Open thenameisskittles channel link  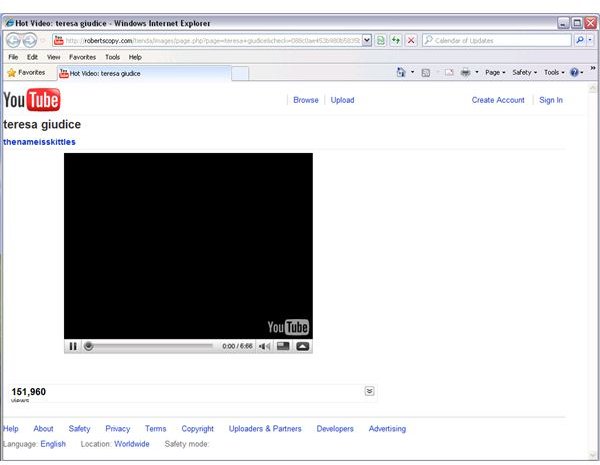click(39, 142)
